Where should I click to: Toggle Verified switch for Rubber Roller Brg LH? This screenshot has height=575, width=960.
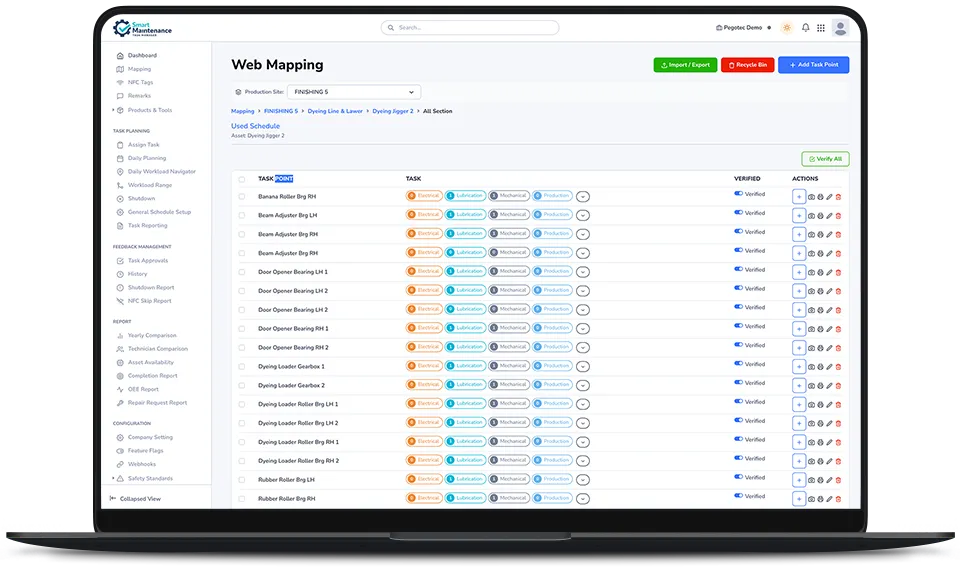(x=738, y=477)
